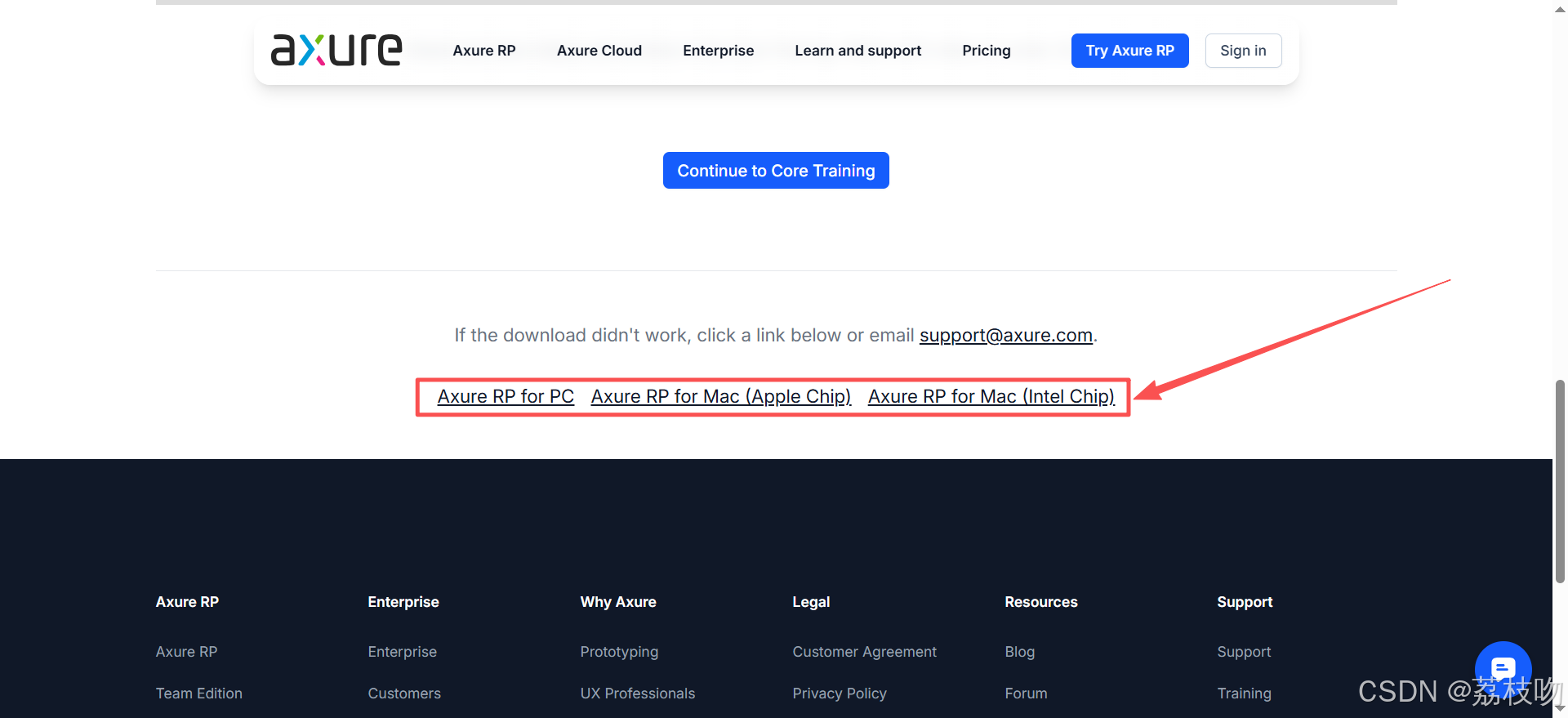The image size is (1568, 718).
Task: Open footer Axure RP link
Action: [x=186, y=652]
